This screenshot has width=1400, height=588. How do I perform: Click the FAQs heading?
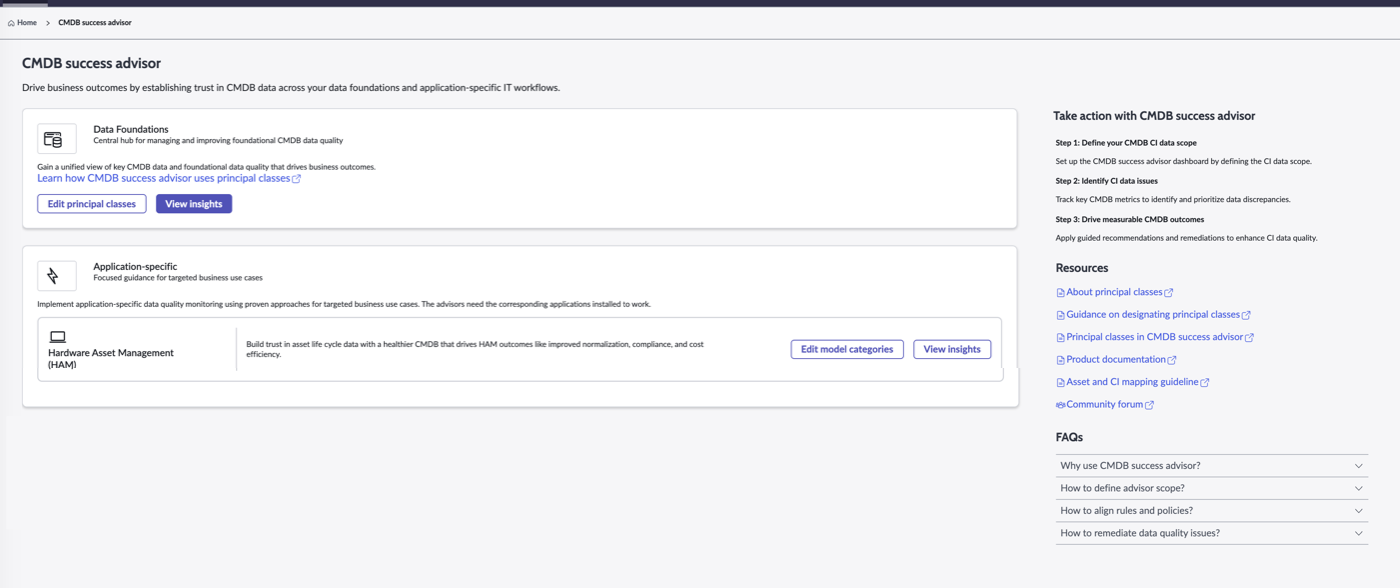(x=1069, y=437)
